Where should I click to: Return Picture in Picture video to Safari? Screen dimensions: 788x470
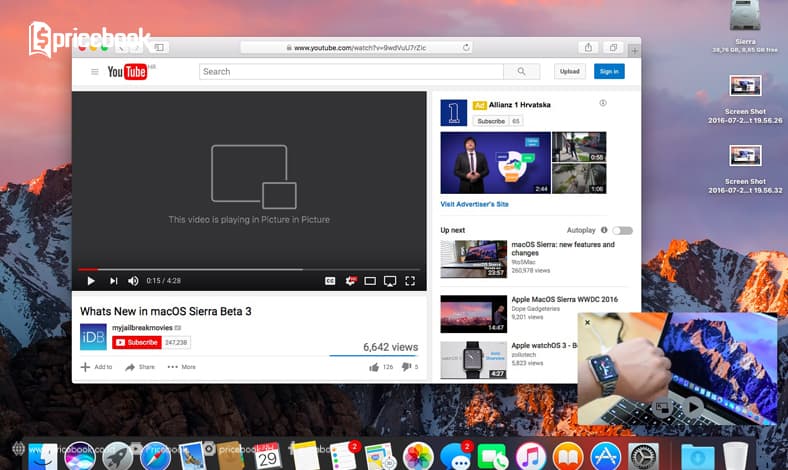662,407
